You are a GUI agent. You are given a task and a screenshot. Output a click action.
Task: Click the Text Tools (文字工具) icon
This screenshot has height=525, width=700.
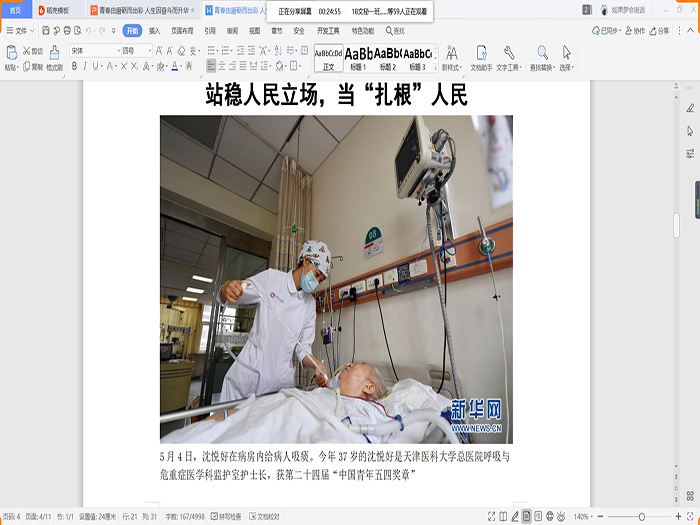509,57
